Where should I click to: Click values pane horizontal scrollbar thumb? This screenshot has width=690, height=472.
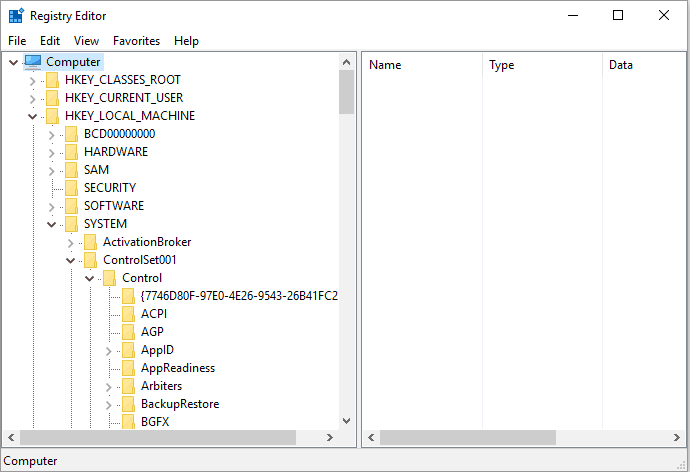click(468, 438)
